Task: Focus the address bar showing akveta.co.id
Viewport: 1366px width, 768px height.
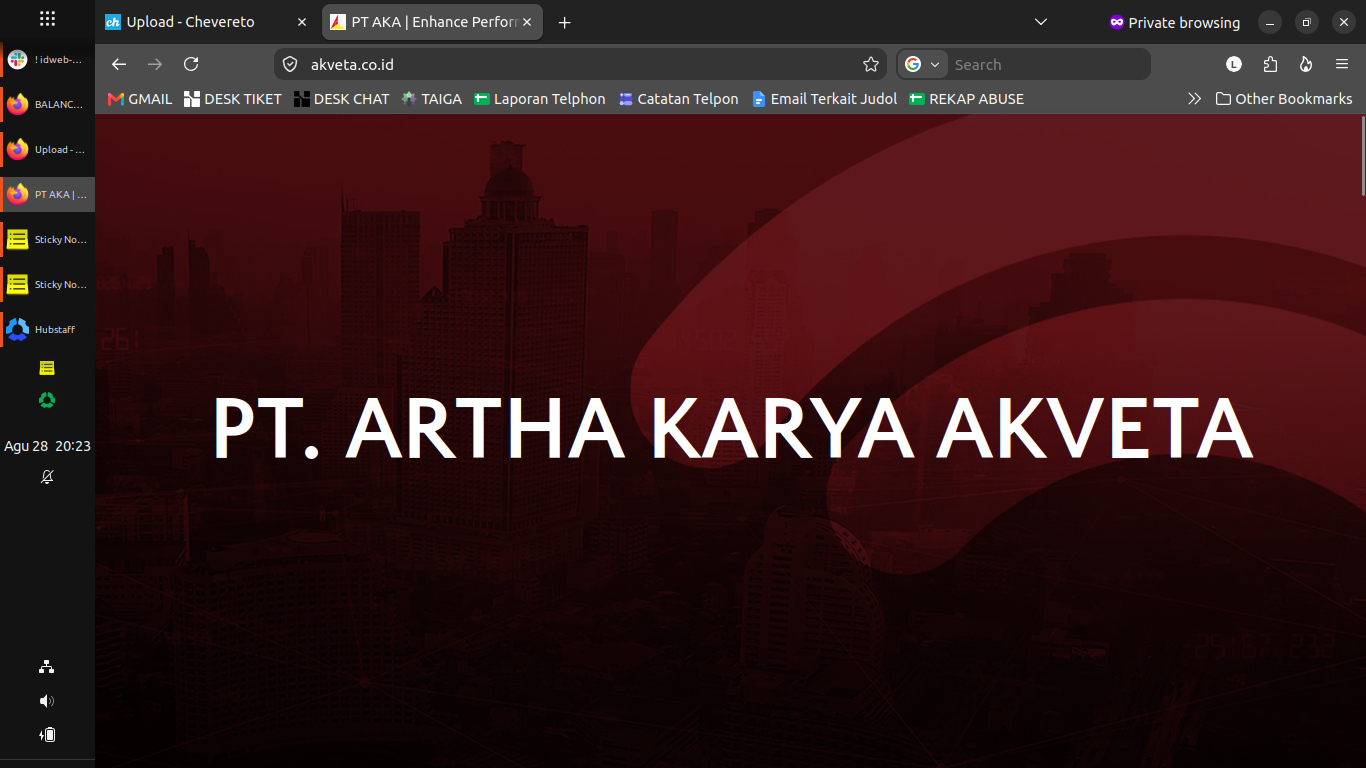Action: pos(580,64)
